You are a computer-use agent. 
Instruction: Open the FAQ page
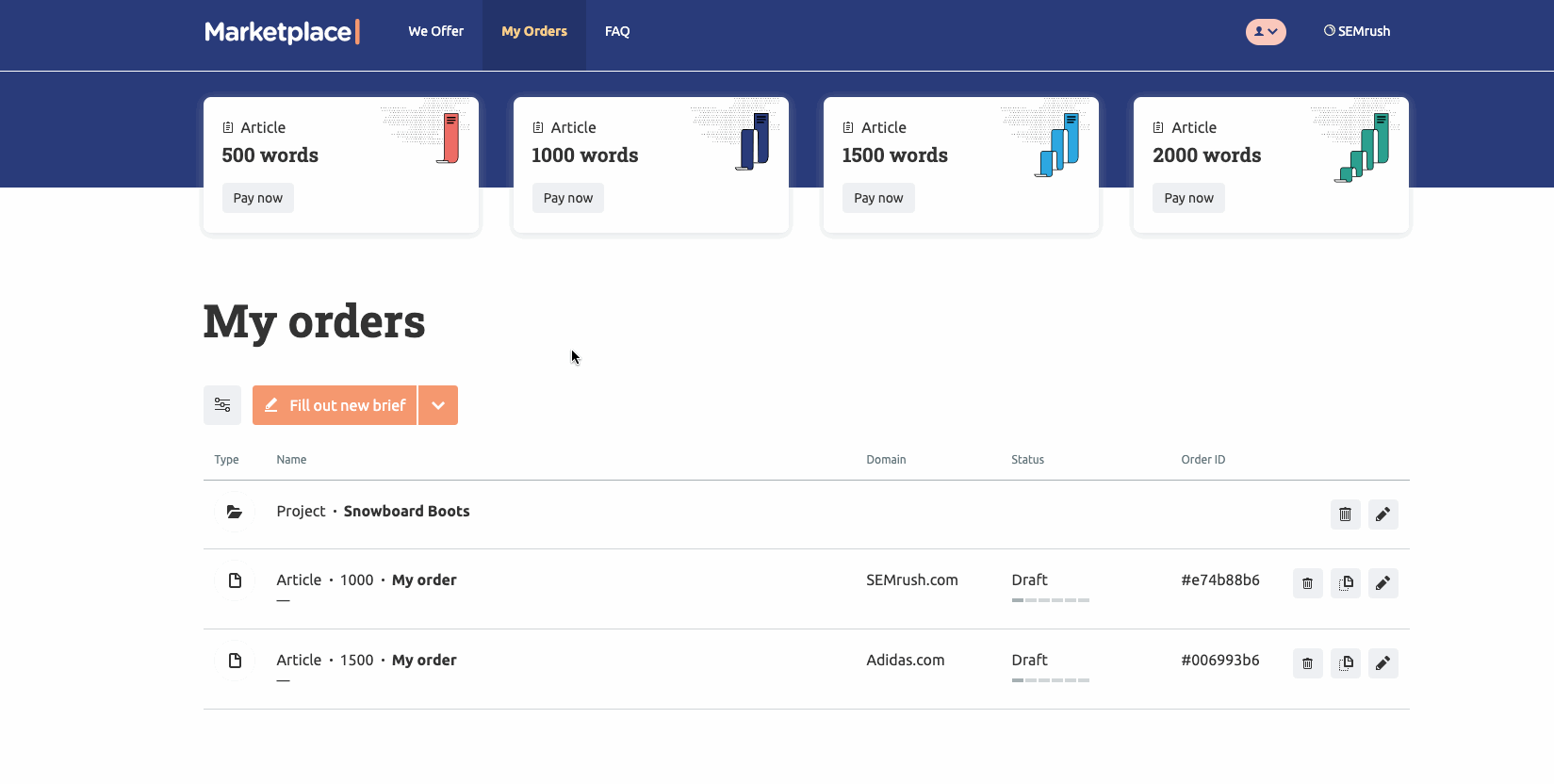click(617, 31)
